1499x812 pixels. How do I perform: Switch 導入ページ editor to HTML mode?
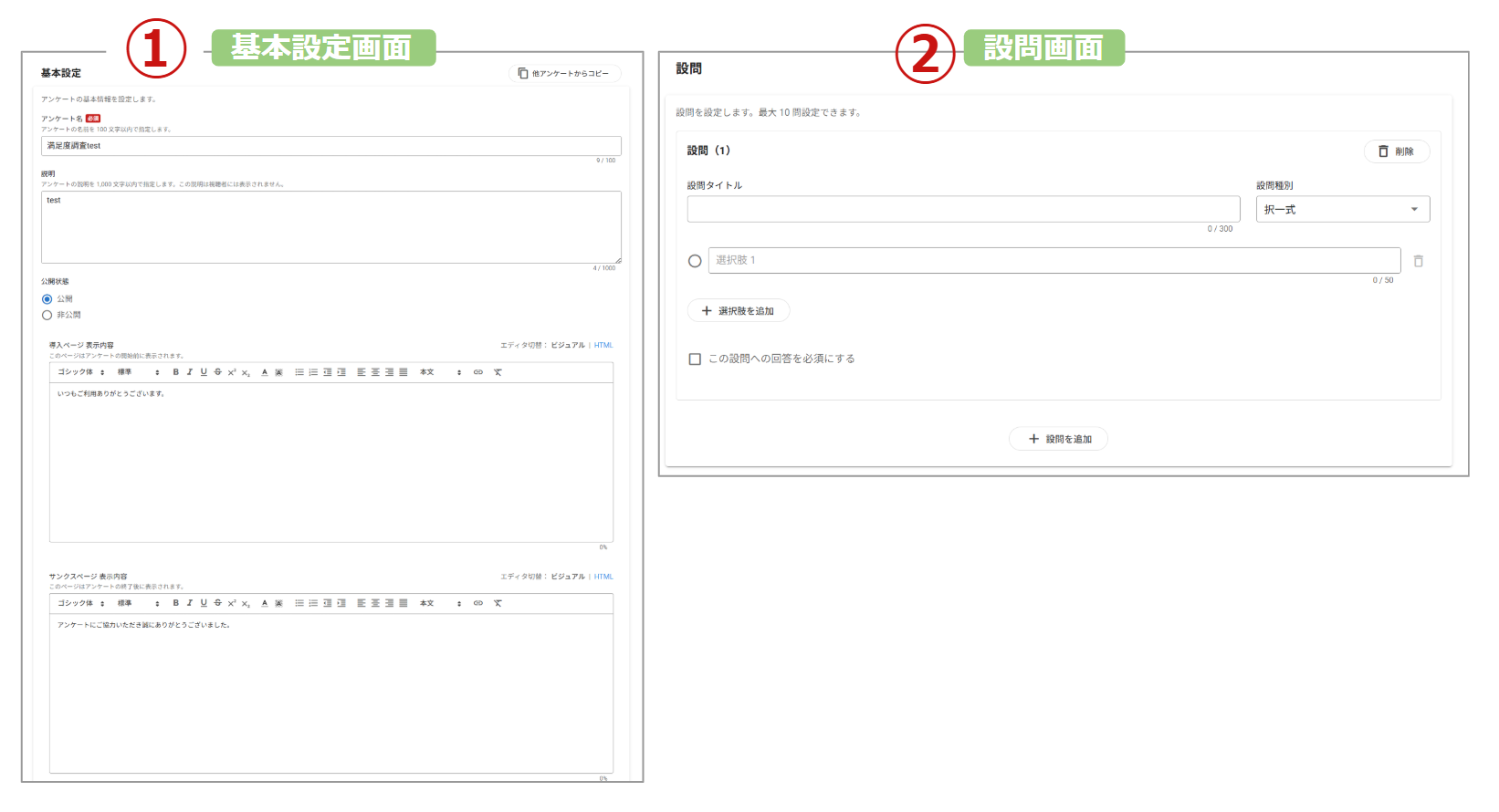point(603,346)
